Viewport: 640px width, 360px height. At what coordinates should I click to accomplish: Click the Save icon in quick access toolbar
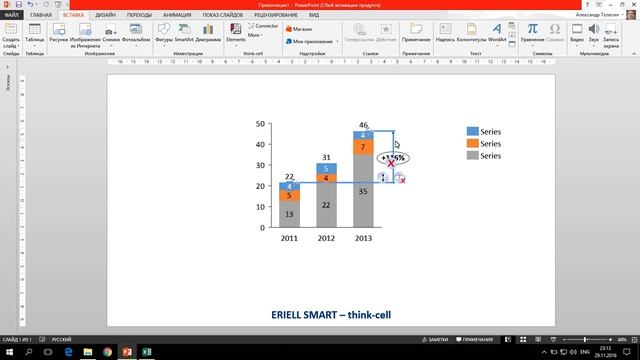(19, 4)
